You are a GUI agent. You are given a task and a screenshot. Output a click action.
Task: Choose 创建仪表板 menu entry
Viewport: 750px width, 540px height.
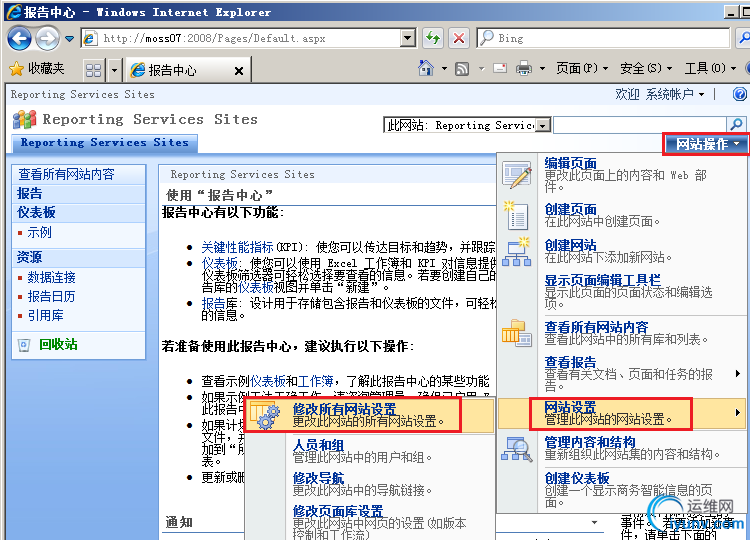[x=622, y=490]
